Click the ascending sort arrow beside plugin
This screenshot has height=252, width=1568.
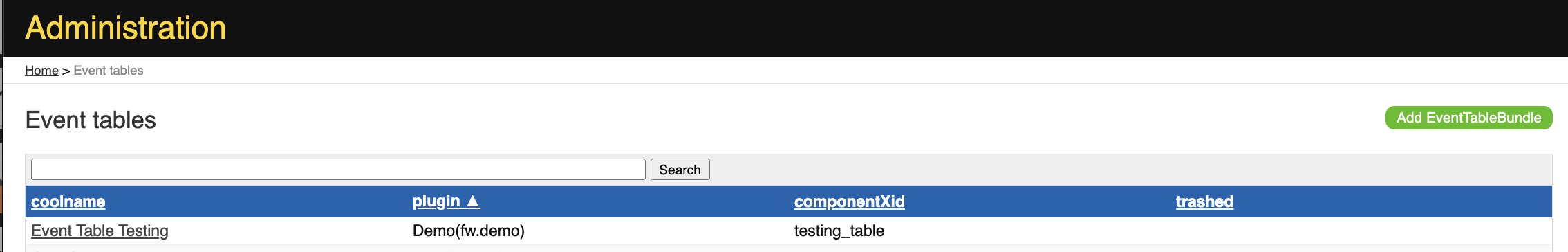[473, 201]
